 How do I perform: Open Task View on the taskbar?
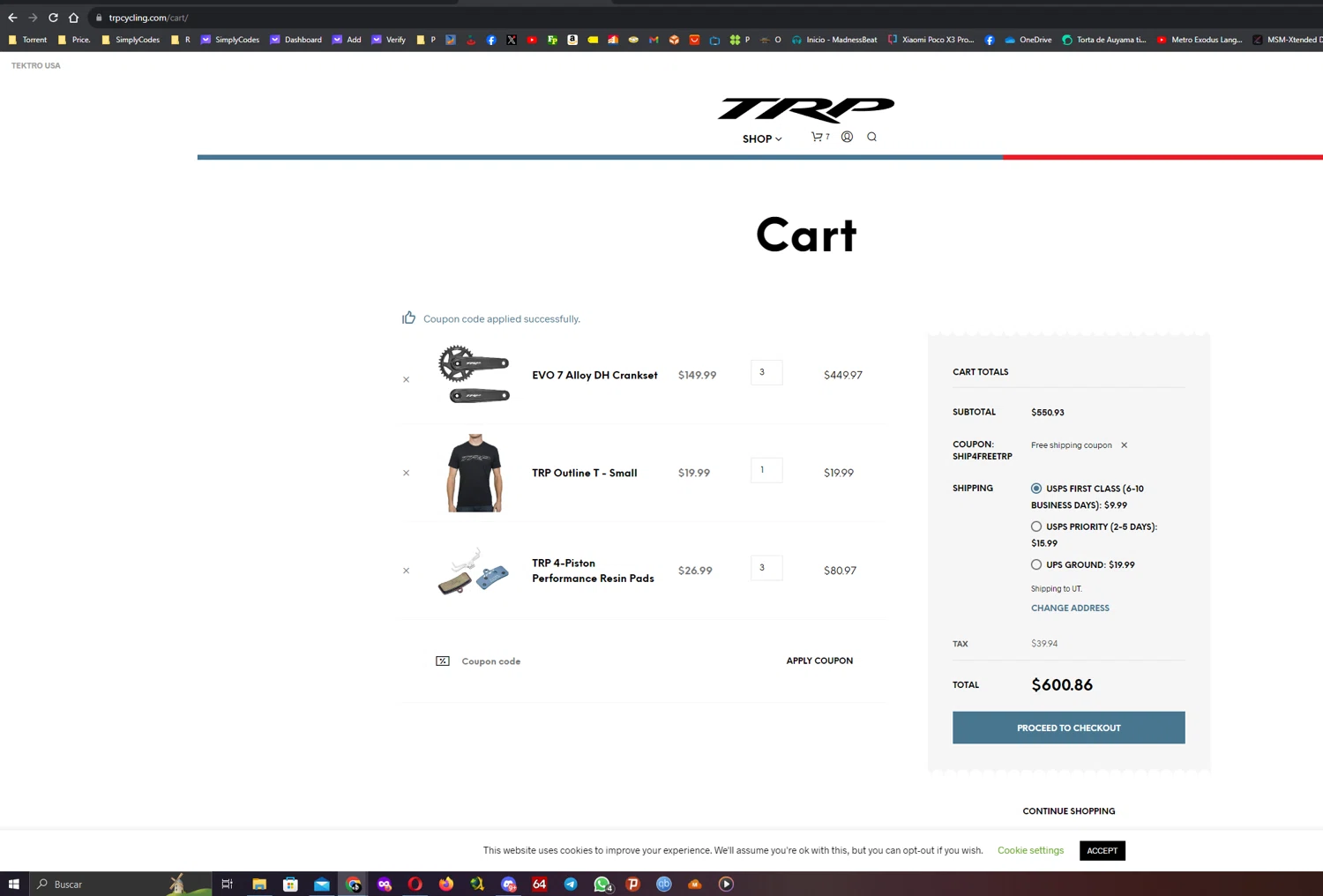227,884
